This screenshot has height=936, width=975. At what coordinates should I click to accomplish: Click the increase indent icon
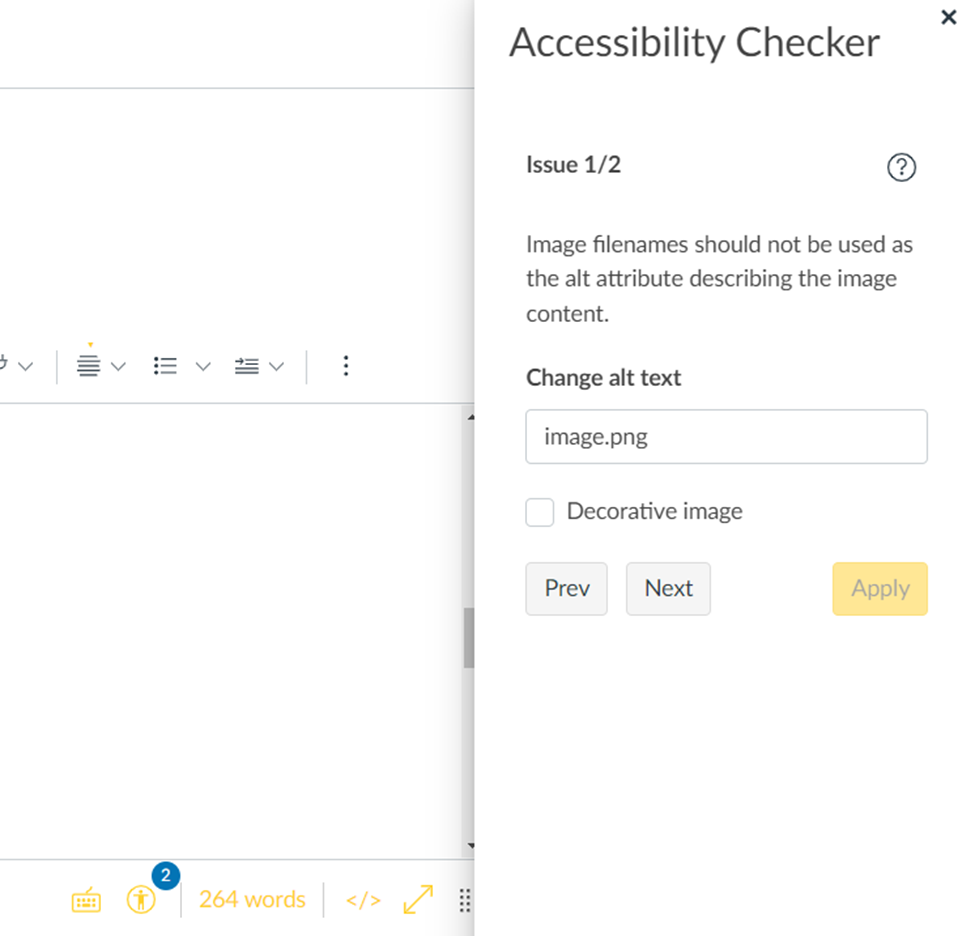[x=246, y=366]
